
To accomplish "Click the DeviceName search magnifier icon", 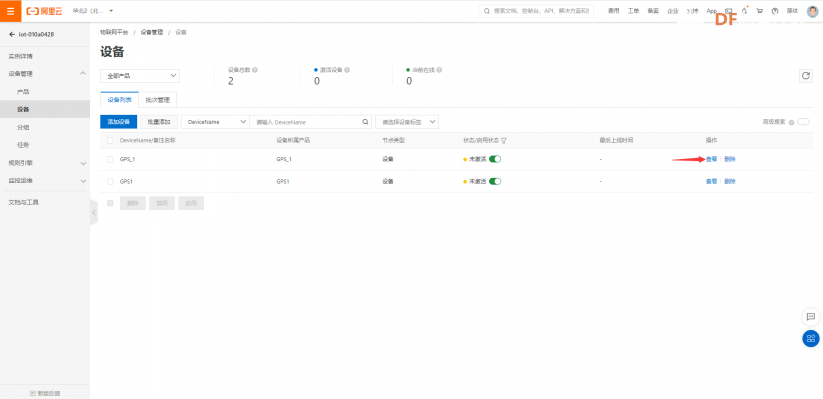I will tap(365, 122).
